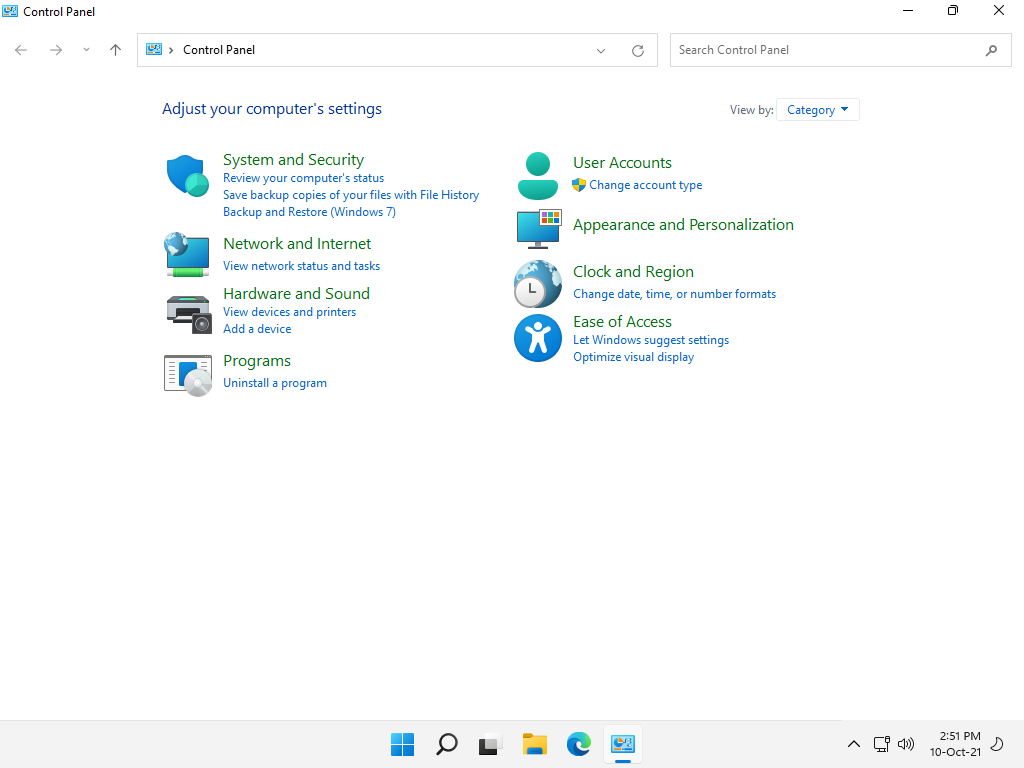Open the Start menu
The height and width of the screenshot is (768, 1024).
click(x=402, y=744)
